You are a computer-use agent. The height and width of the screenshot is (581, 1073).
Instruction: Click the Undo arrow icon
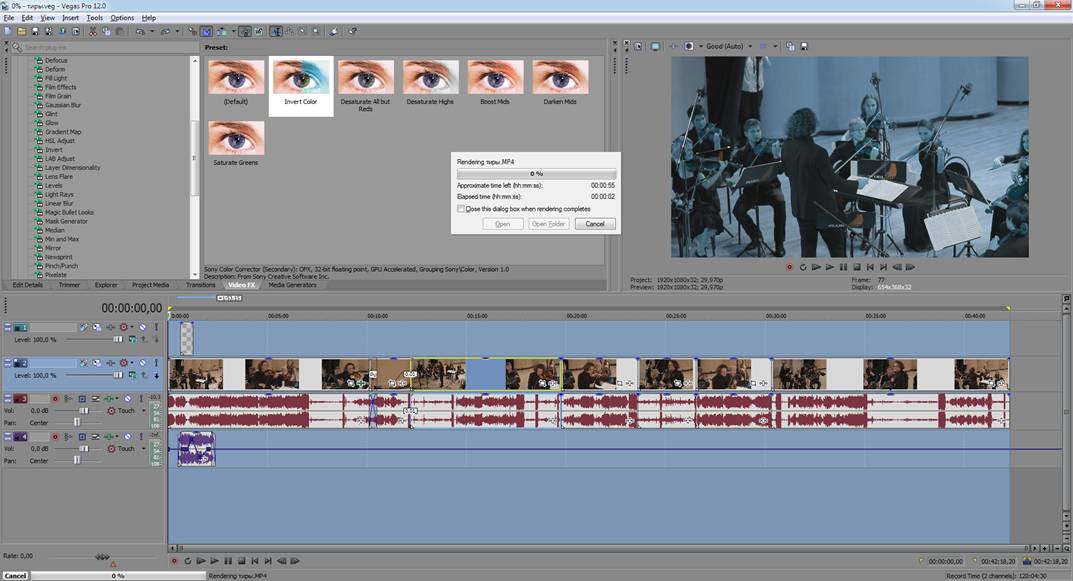pyautogui.click(x=140, y=31)
